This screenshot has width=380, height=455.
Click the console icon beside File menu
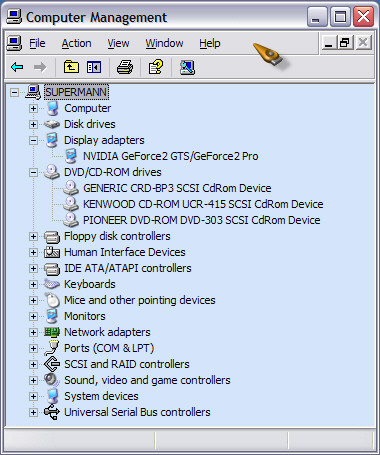(x=14, y=43)
